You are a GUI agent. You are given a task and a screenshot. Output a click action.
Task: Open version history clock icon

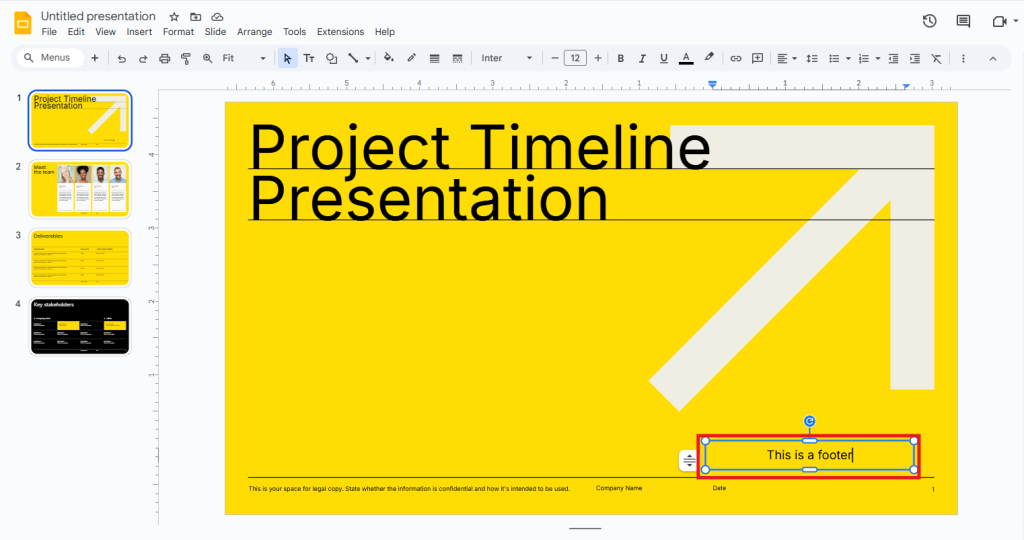(x=929, y=21)
